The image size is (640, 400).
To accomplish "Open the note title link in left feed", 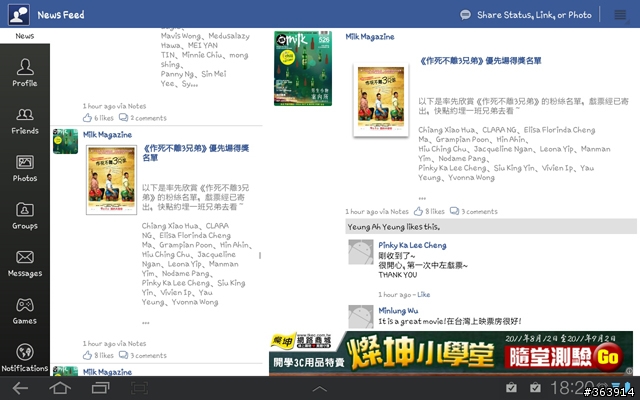I will [x=196, y=153].
